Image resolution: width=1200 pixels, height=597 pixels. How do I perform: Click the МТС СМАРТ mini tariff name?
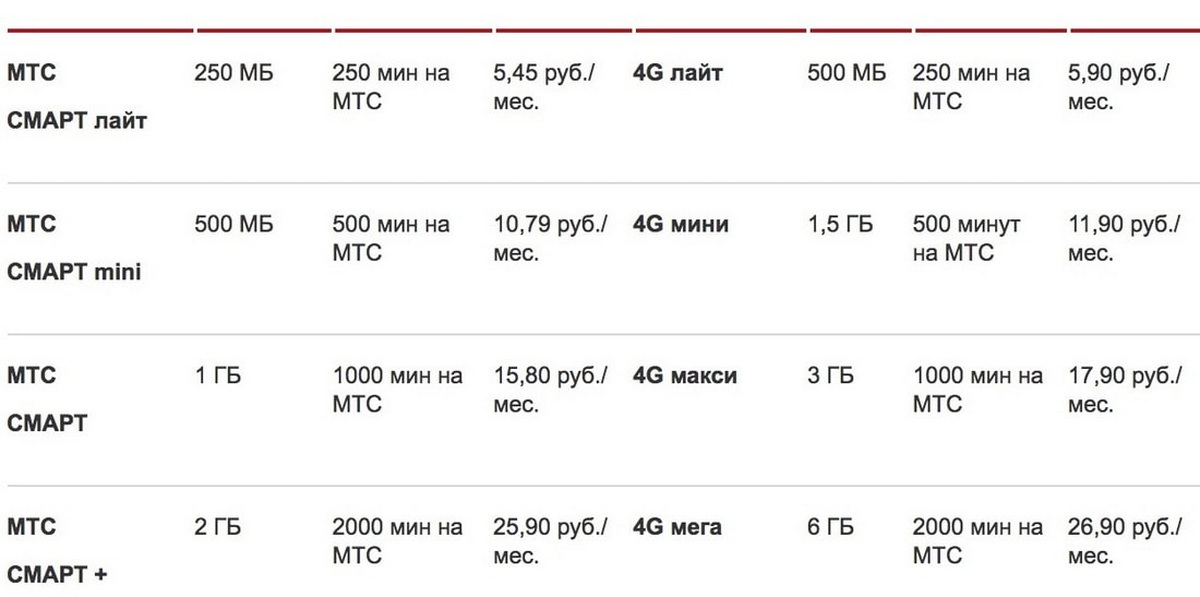tap(74, 248)
